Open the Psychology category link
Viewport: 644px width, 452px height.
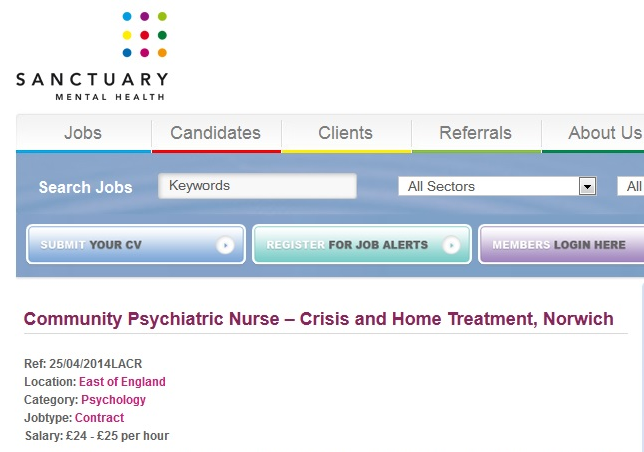[x=113, y=400]
